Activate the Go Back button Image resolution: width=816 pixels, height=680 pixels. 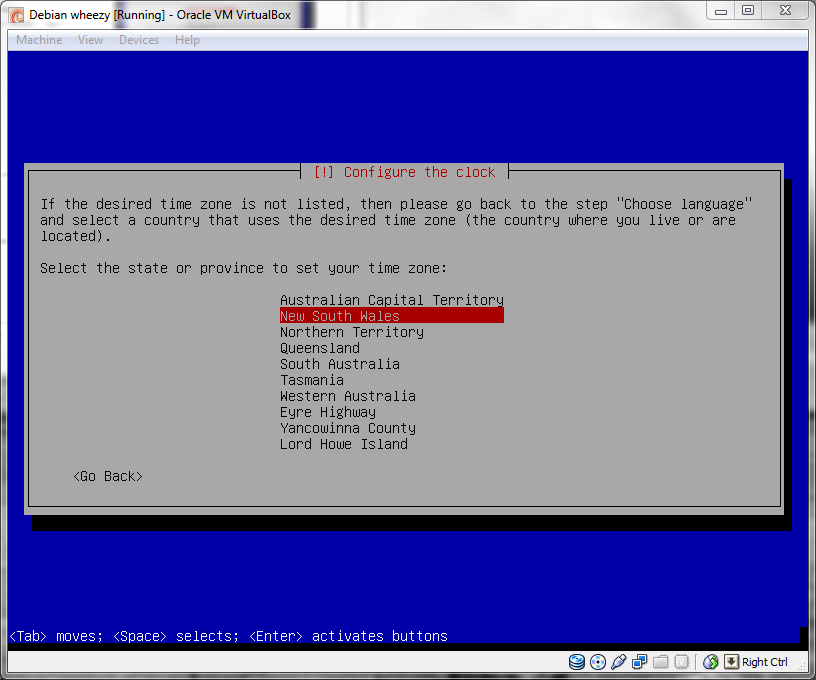(x=108, y=476)
